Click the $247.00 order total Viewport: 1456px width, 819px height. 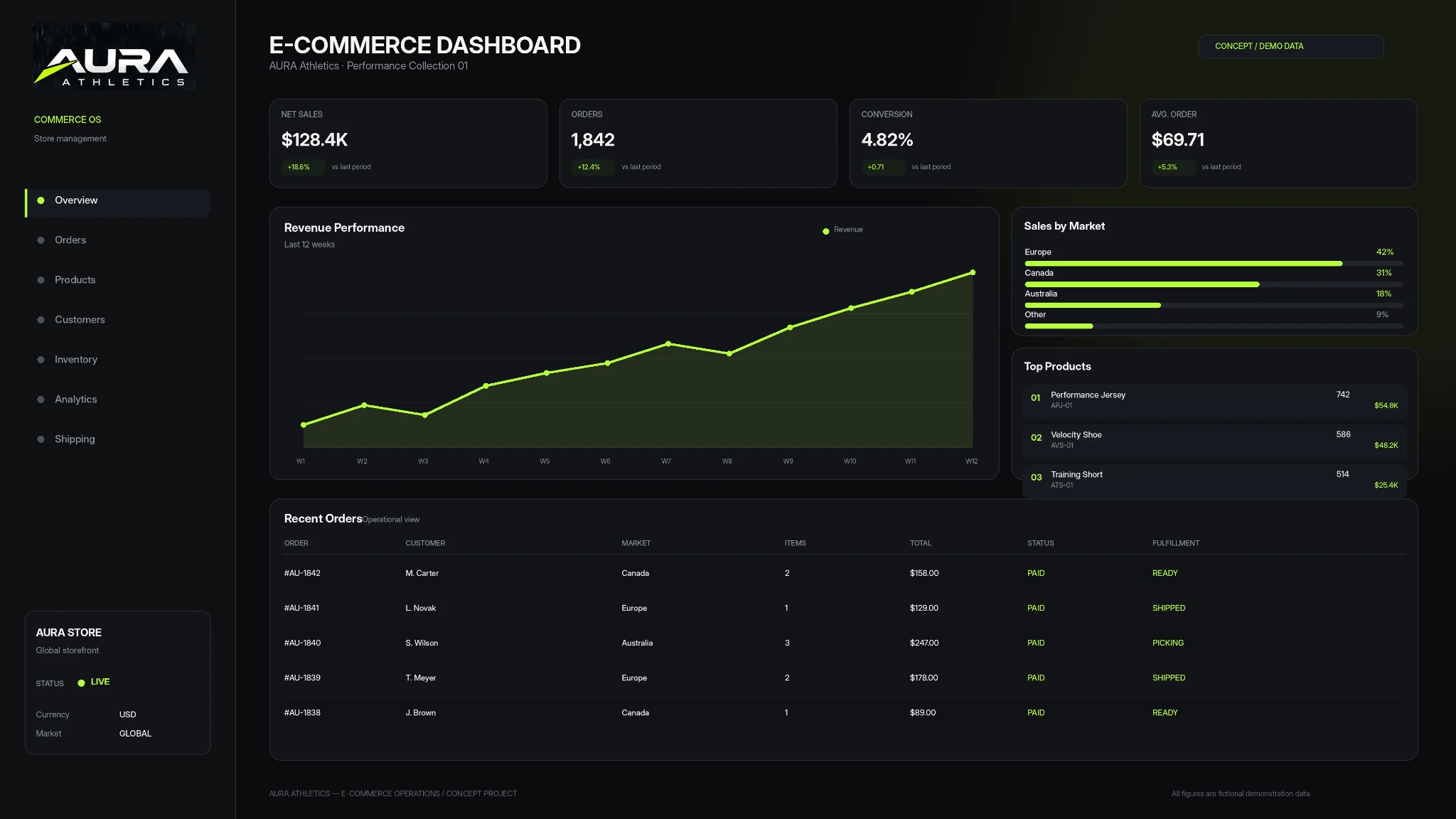tap(924, 643)
